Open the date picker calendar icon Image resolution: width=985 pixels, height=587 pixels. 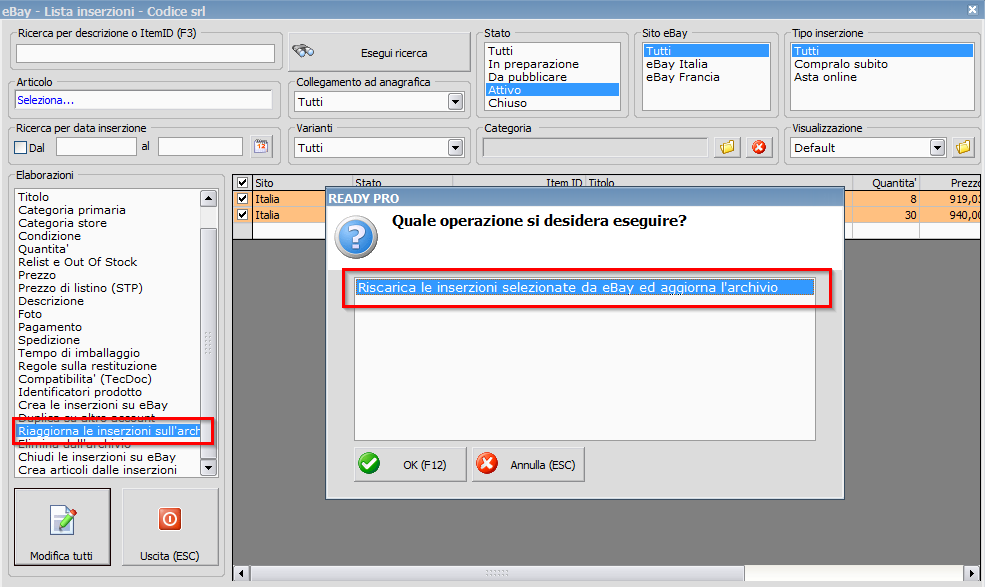261,147
